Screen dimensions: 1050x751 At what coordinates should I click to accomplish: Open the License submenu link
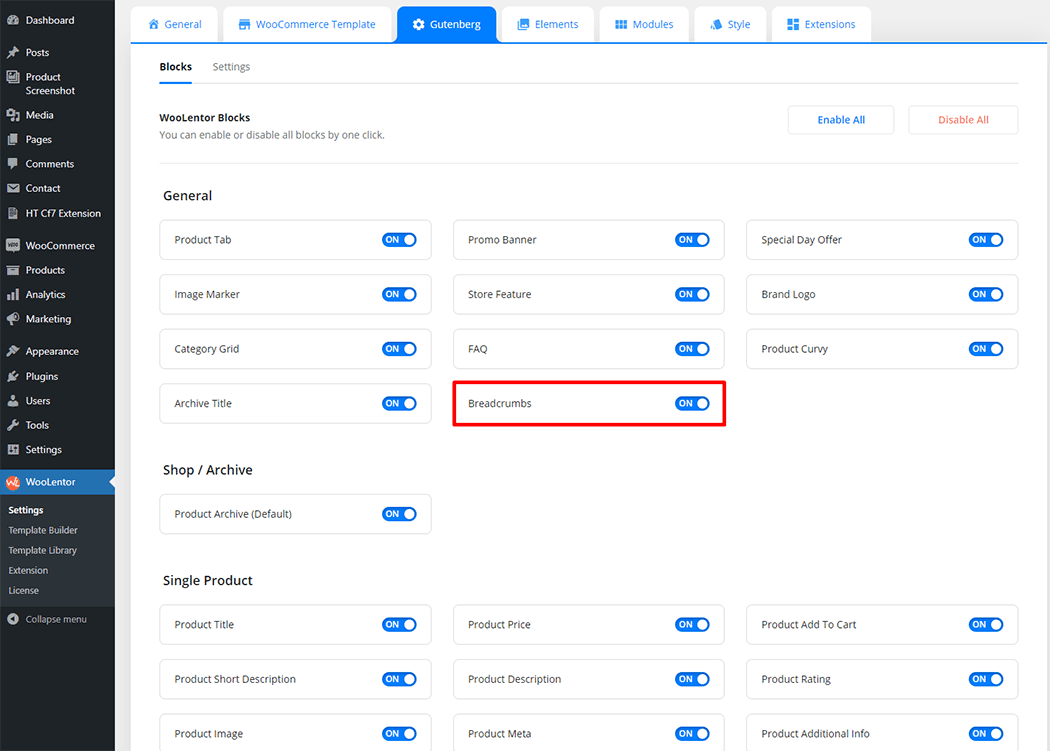click(23, 590)
